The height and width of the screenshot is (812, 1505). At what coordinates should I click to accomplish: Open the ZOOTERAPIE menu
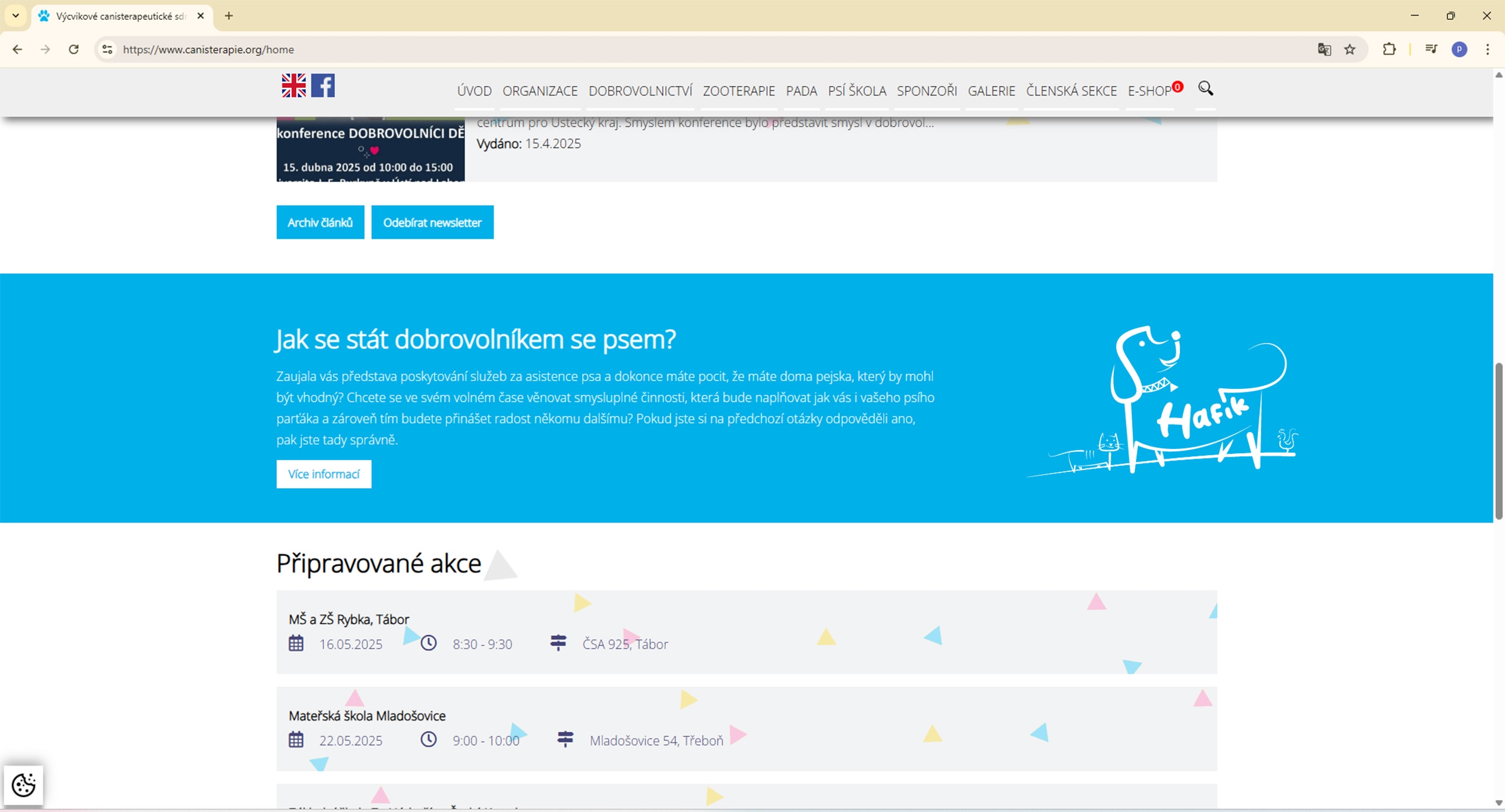(739, 91)
